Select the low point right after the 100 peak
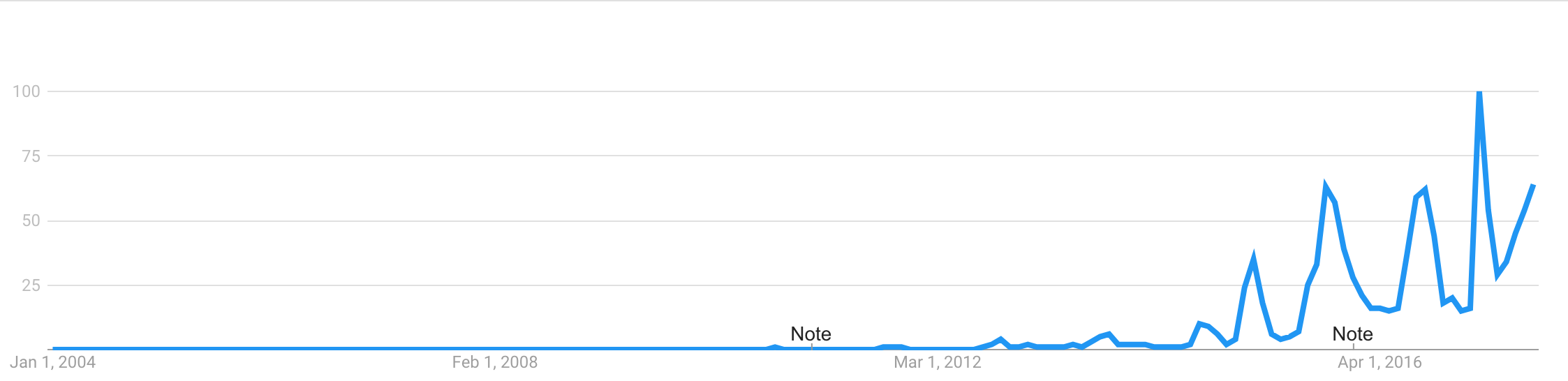Screen dimensions: 1568x381 point(1497,274)
